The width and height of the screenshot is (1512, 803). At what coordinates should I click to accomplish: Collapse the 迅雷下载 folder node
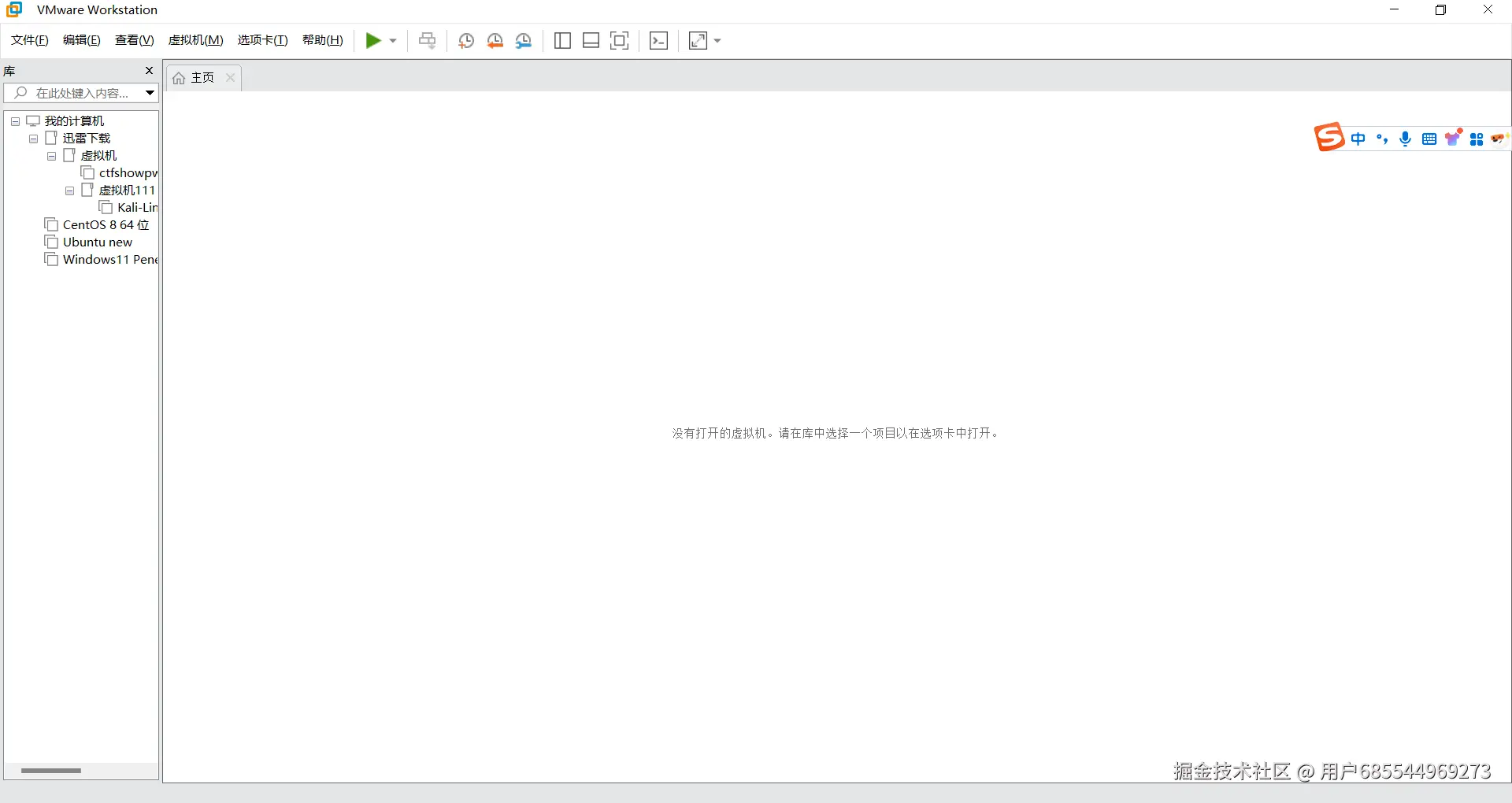pos(33,139)
